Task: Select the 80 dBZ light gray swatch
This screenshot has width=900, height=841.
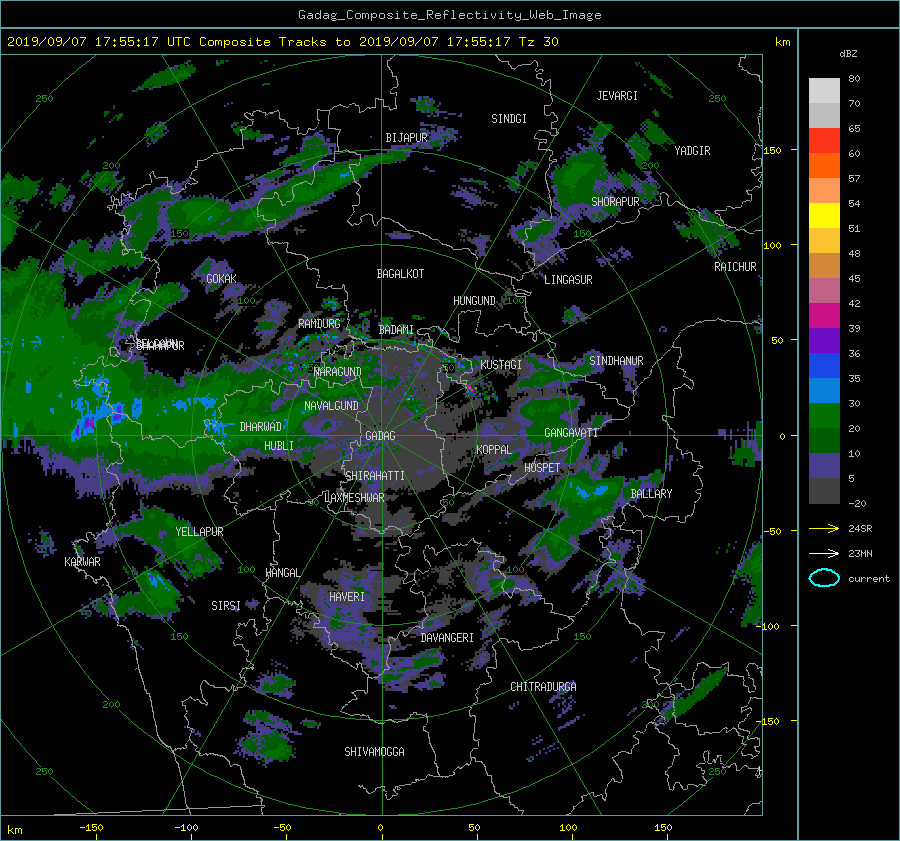Action: point(824,90)
